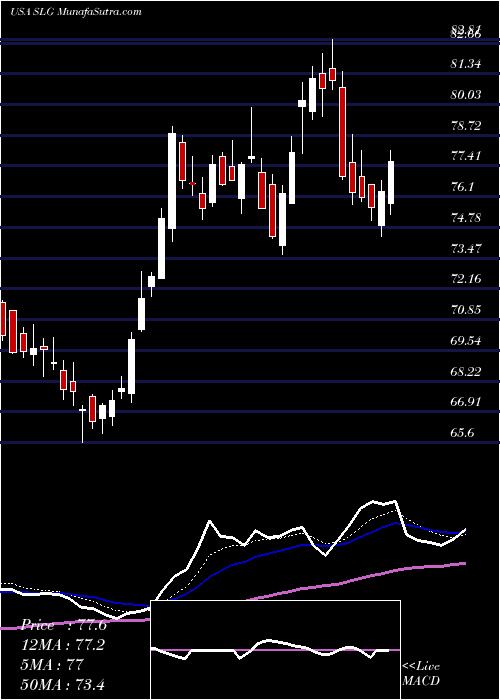Click the 65.6 price axis label
The width and height of the screenshot is (500, 700).
pyautogui.click(x=462, y=433)
